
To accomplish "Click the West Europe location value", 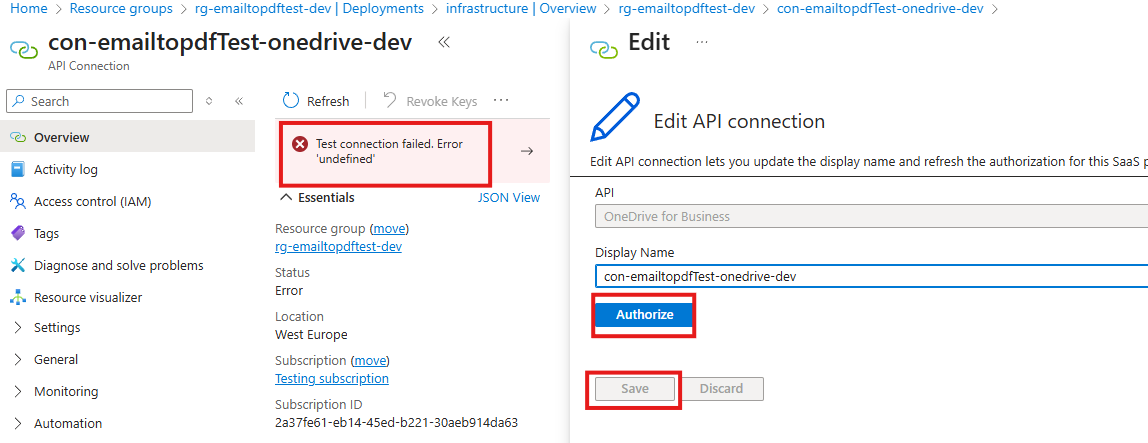I will pos(311,335).
